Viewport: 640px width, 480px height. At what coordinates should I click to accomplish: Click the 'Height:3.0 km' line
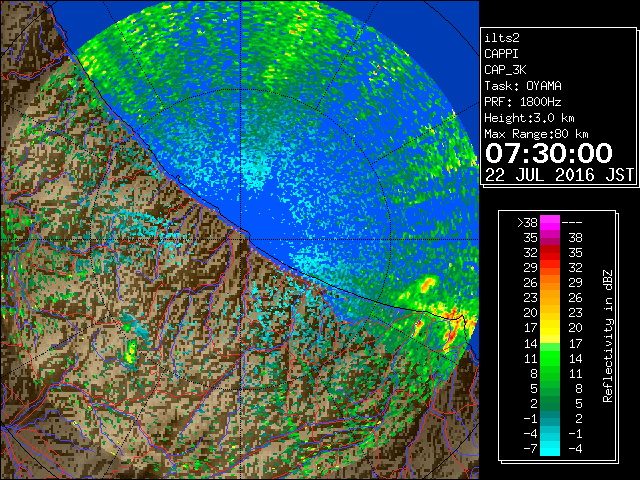(x=529, y=118)
